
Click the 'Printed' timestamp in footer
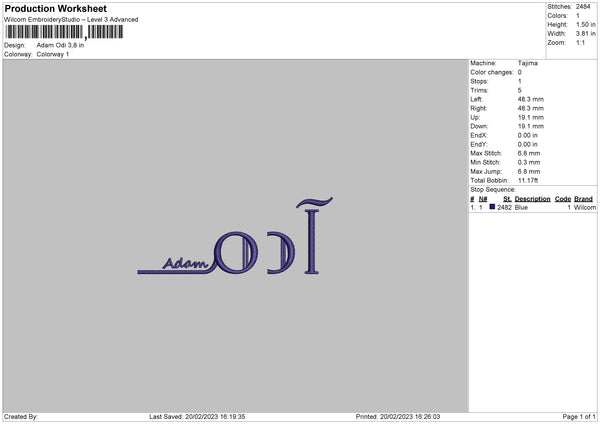click(398, 416)
